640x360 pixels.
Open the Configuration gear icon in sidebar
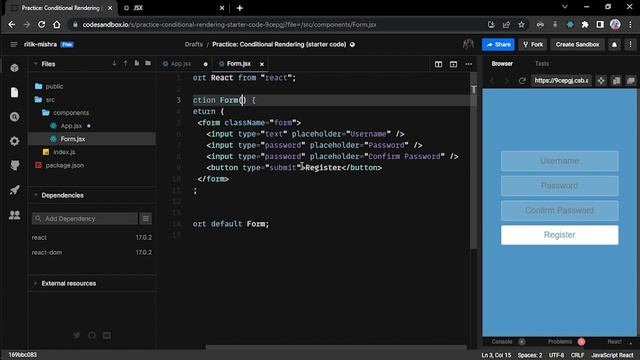coord(15,141)
